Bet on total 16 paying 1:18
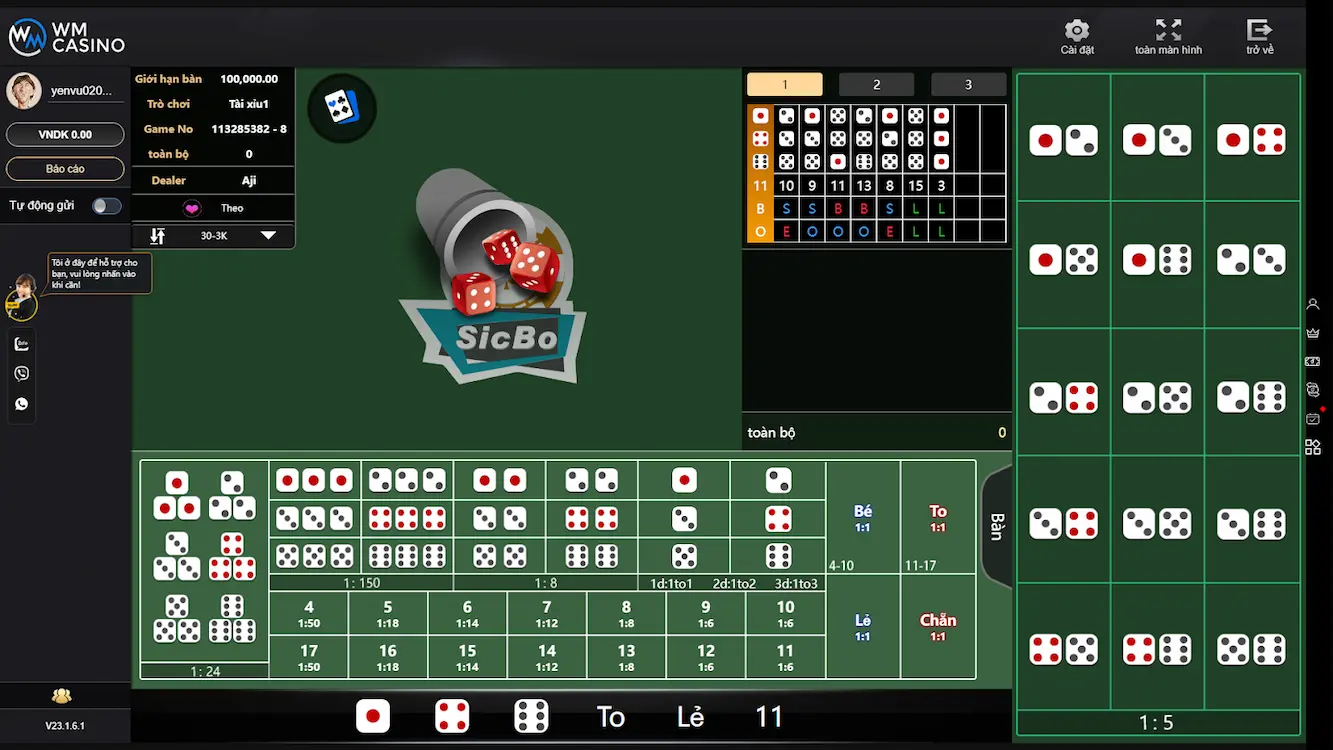 pyautogui.click(x=388, y=657)
